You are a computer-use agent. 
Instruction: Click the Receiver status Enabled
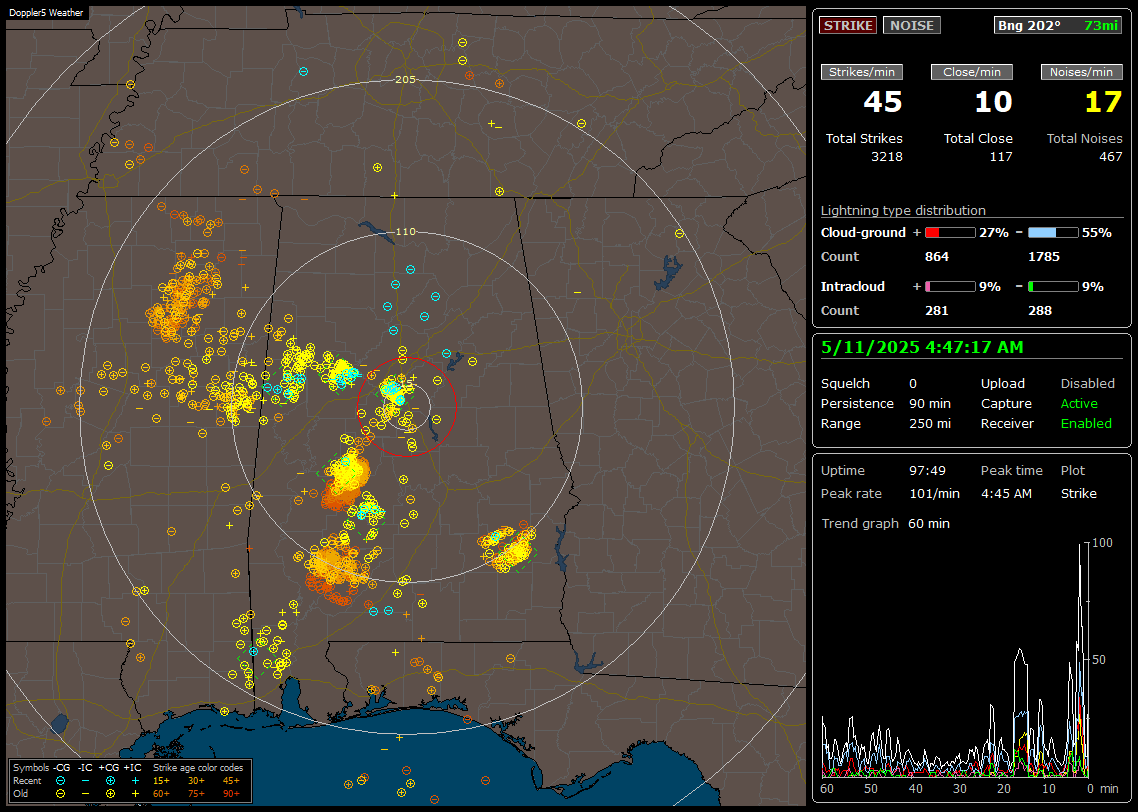[x=1086, y=424]
